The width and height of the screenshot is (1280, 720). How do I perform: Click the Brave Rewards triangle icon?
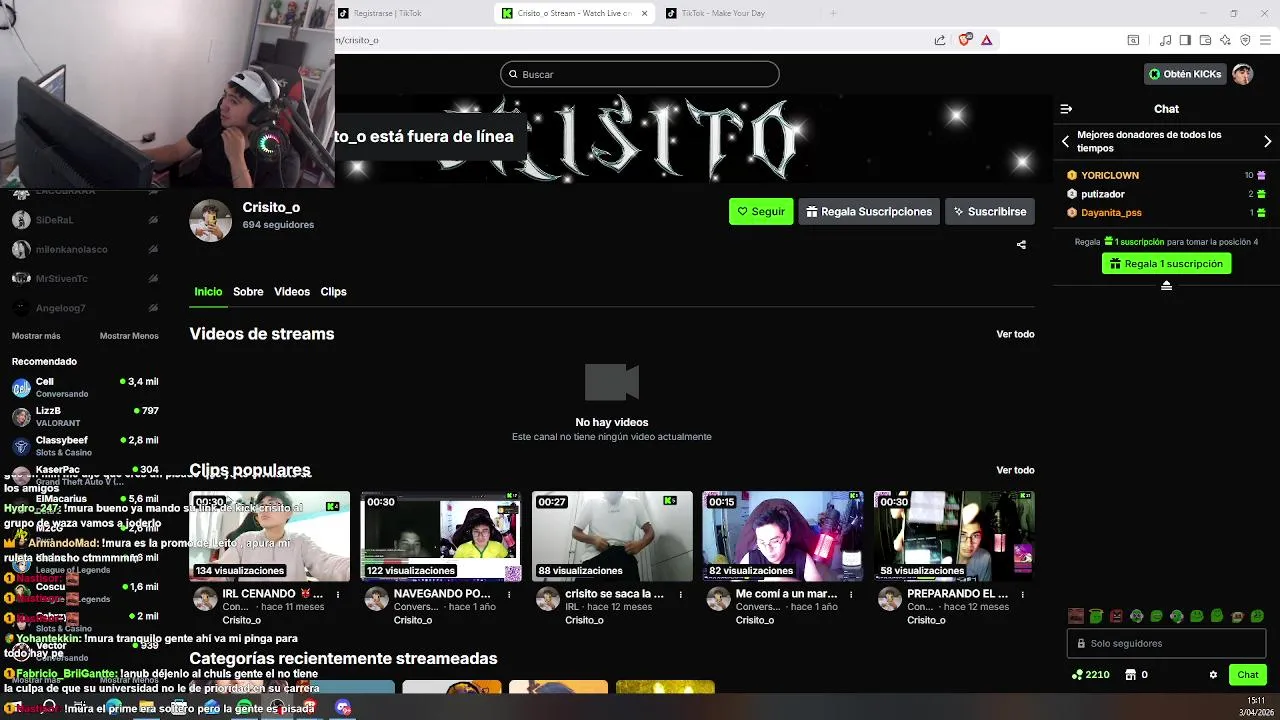(986, 40)
